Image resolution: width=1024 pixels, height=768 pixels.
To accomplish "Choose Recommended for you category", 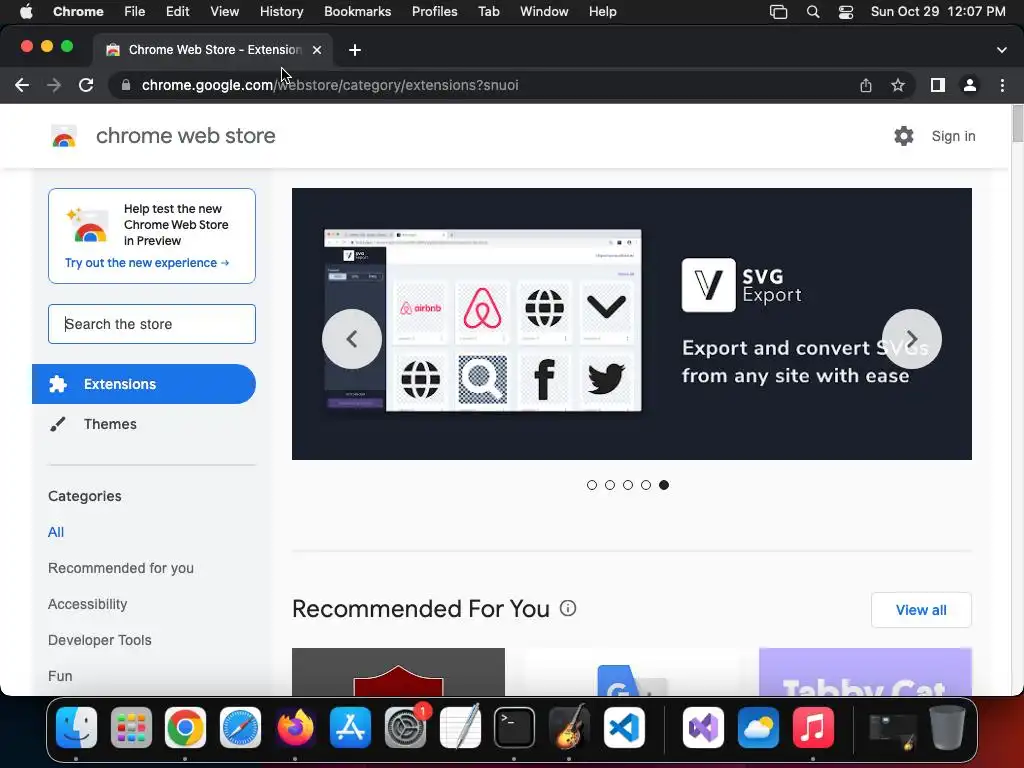I will pyautogui.click(x=121, y=568).
